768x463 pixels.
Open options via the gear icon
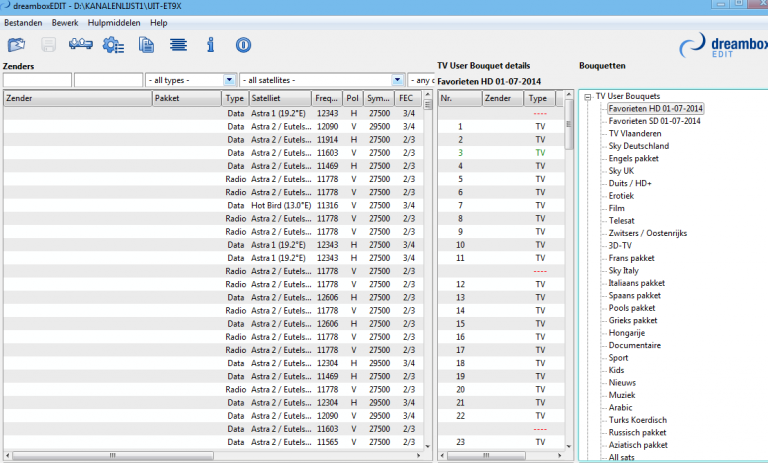coord(113,44)
